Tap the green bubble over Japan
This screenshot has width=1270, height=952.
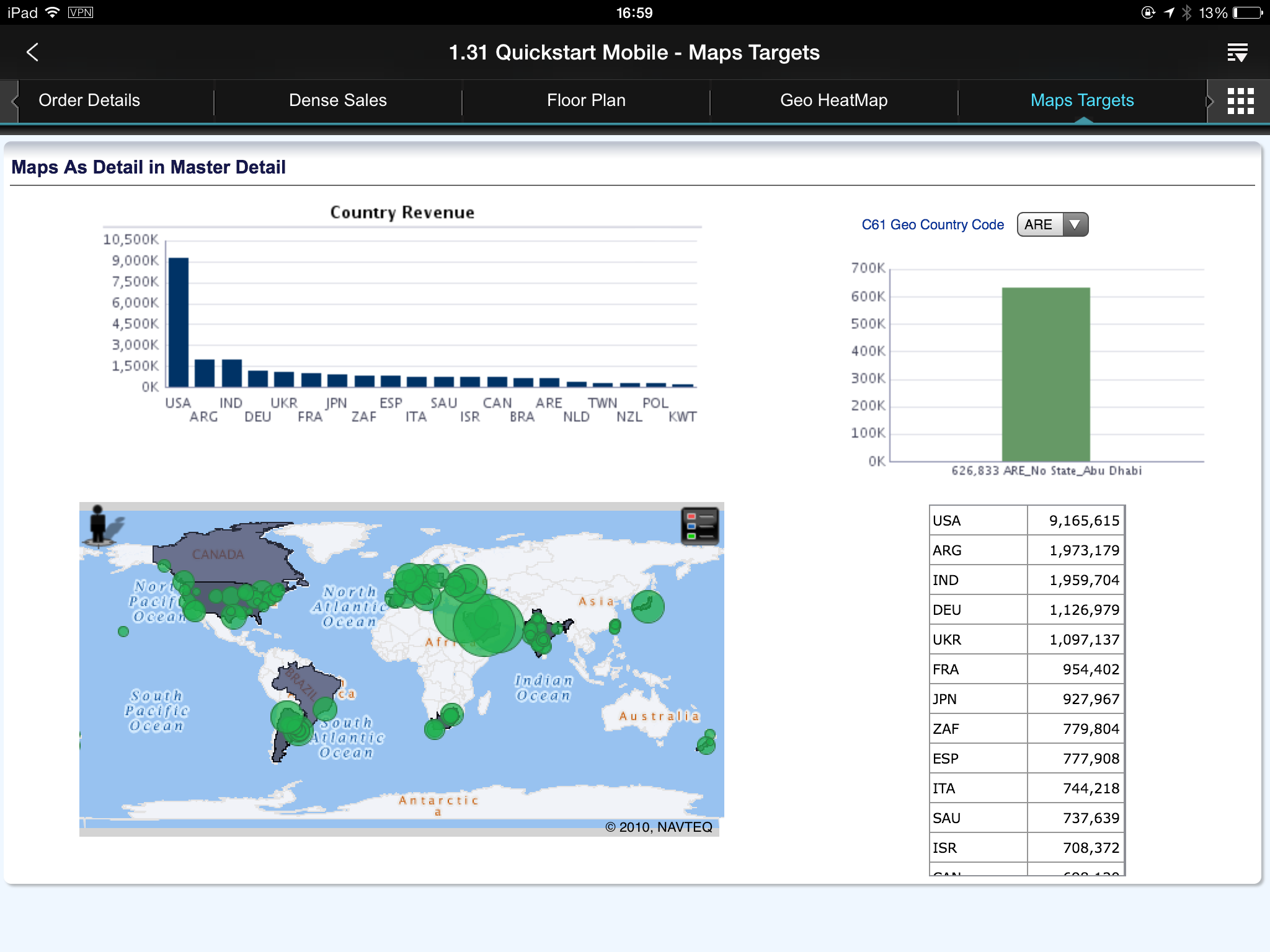[647, 606]
